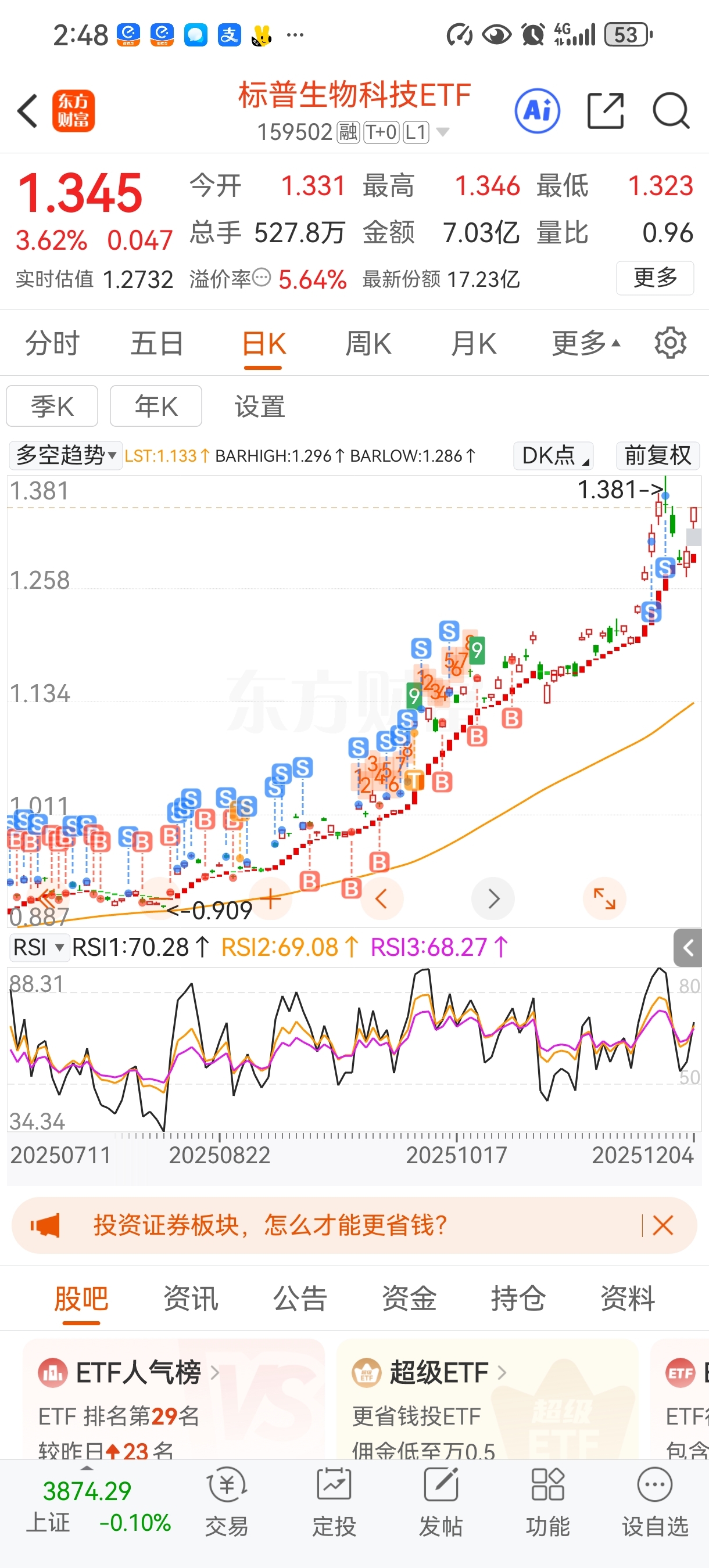Collapse the RSI side panel arrow
Viewport: 709px width, 1568px height.
687,948
